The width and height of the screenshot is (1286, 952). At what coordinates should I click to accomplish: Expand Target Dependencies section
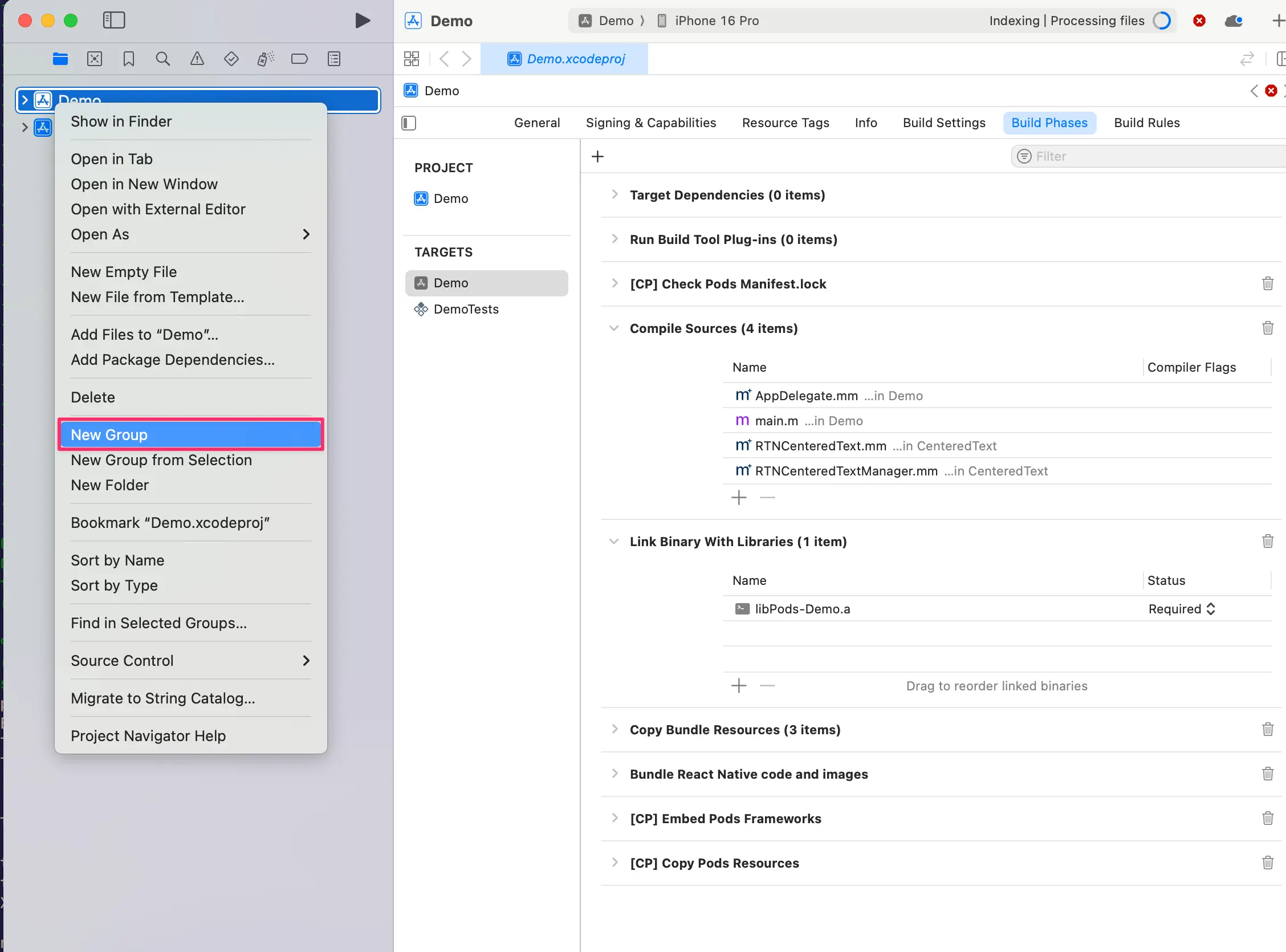pos(614,195)
